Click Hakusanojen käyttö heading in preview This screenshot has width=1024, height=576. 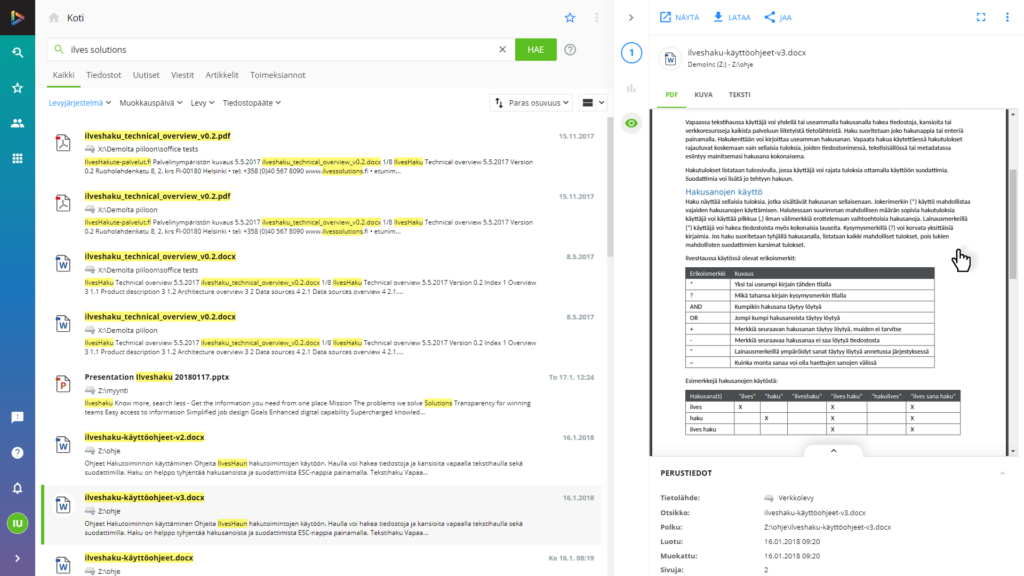click(x=724, y=191)
